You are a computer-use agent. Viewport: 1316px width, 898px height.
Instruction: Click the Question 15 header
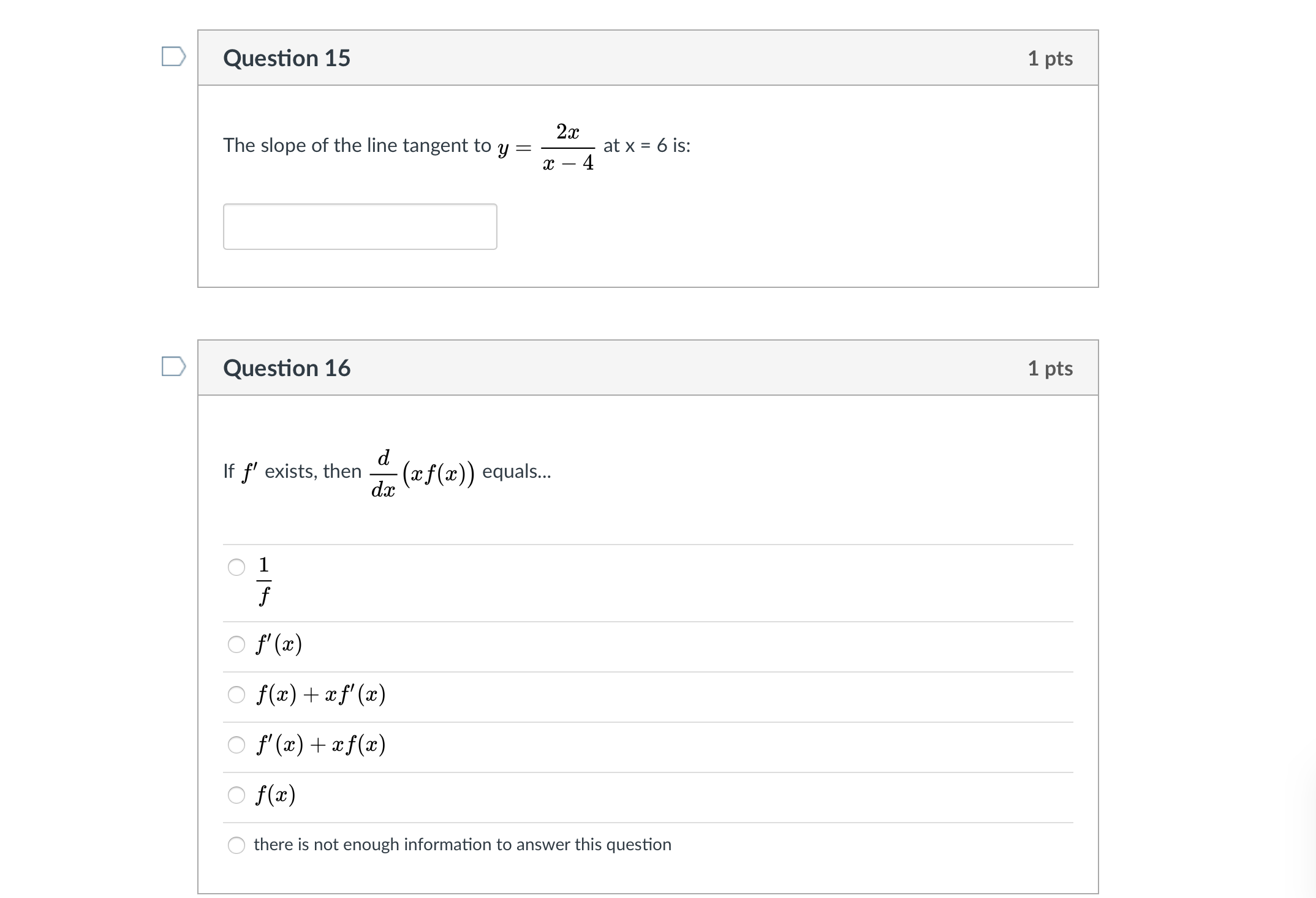287,57
